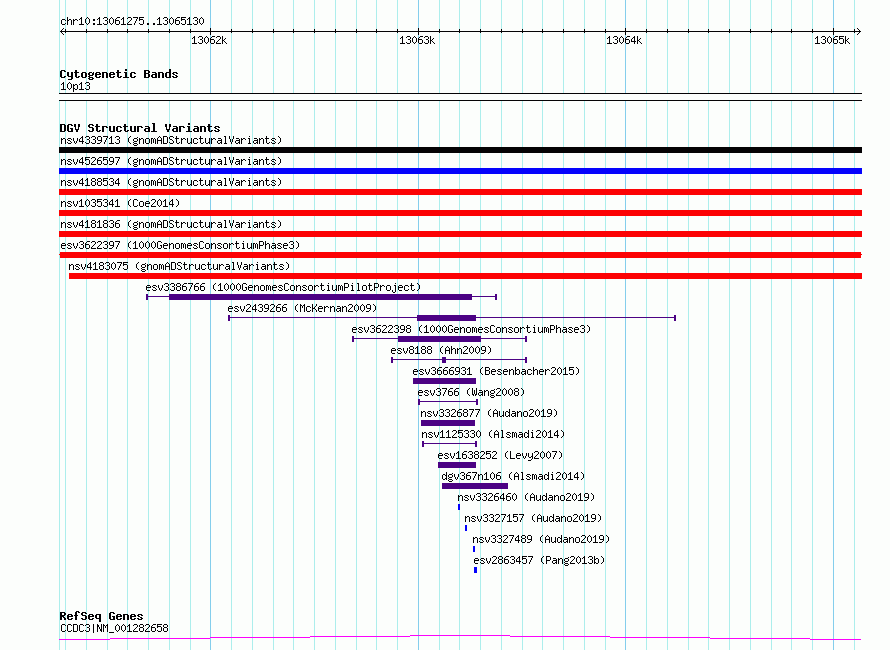The width and height of the screenshot is (890, 650).
Task: Click the small purple block of esv8188
Action: point(444,360)
